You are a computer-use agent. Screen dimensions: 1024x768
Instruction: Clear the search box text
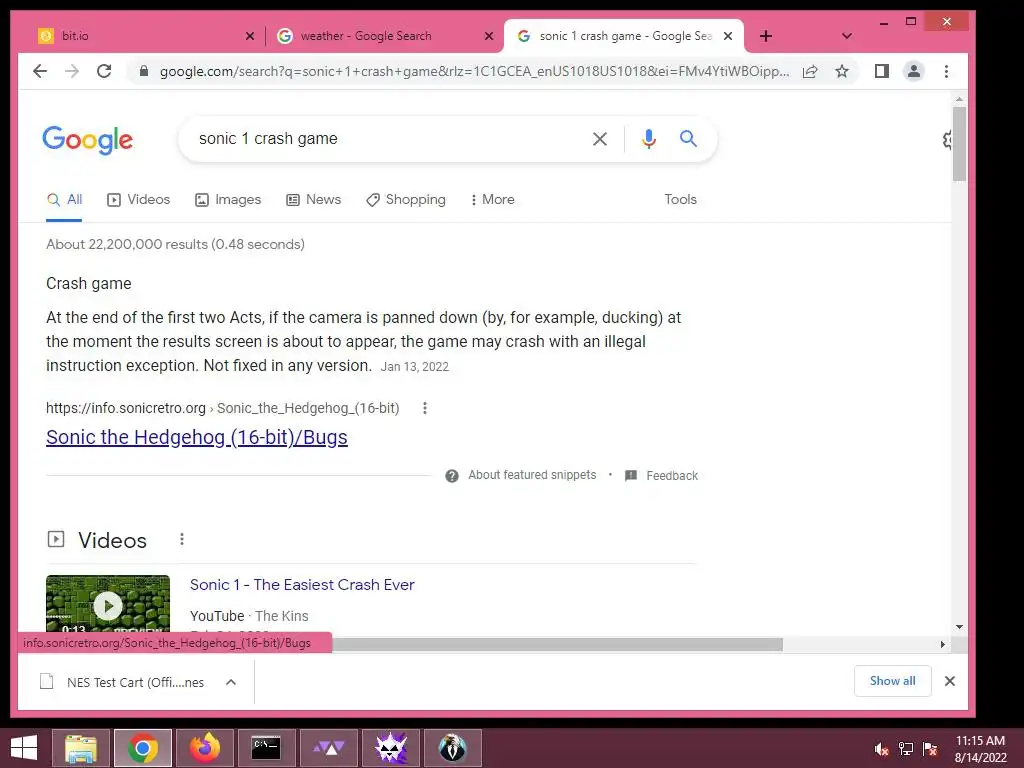pos(600,138)
